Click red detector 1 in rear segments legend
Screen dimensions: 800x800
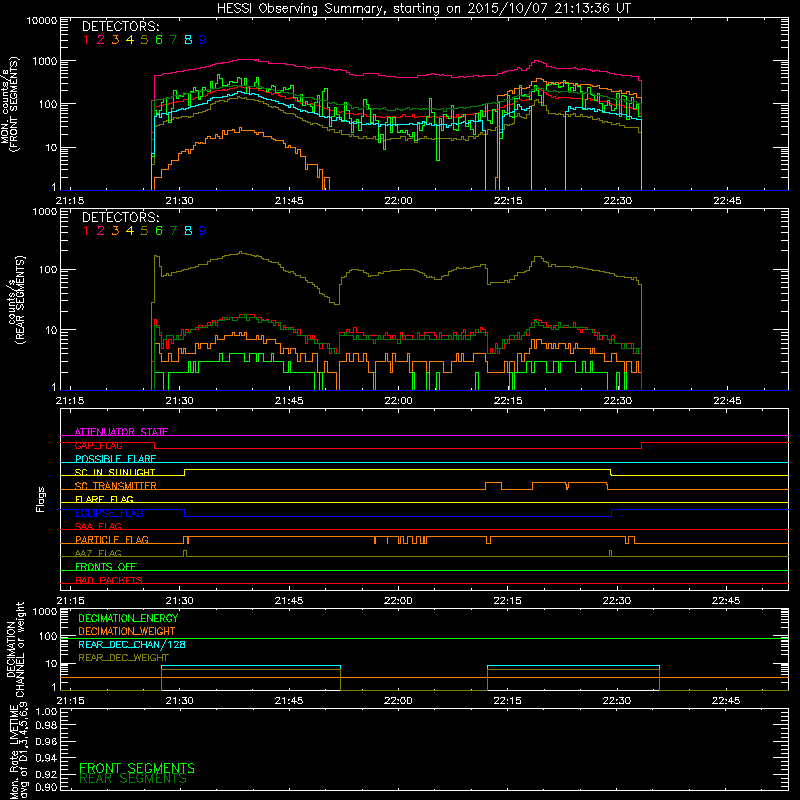(x=86, y=231)
